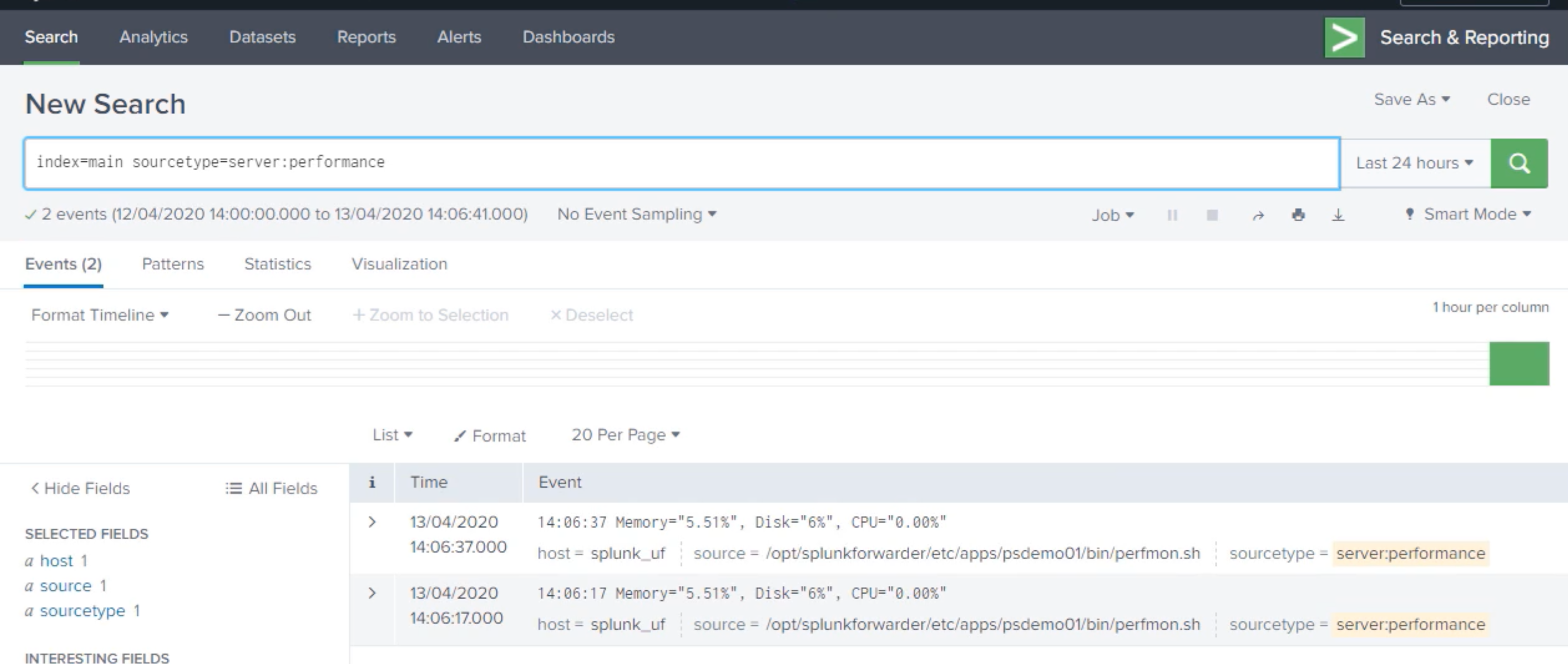Click the pause job icon
The height and width of the screenshot is (664, 1568).
(x=1172, y=214)
